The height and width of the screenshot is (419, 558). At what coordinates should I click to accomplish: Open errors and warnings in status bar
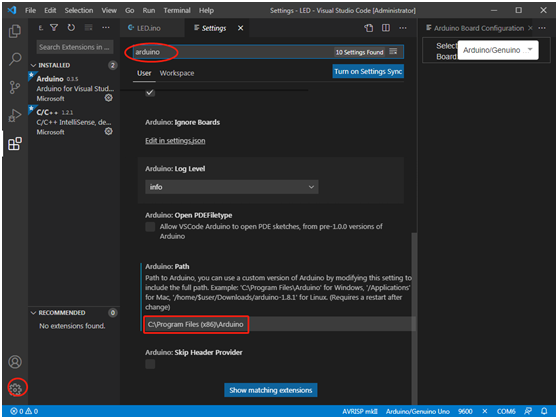24,411
